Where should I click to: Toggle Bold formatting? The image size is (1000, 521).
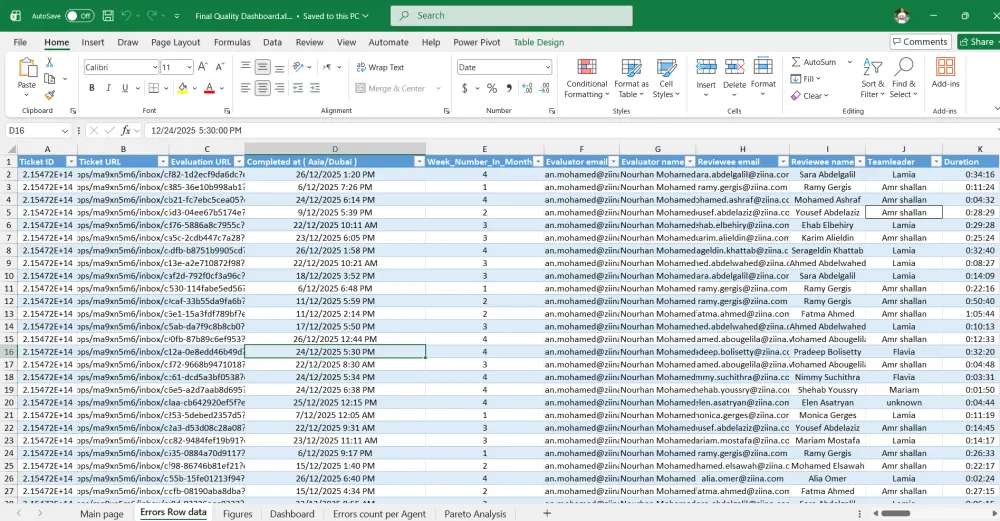click(x=91, y=88)
